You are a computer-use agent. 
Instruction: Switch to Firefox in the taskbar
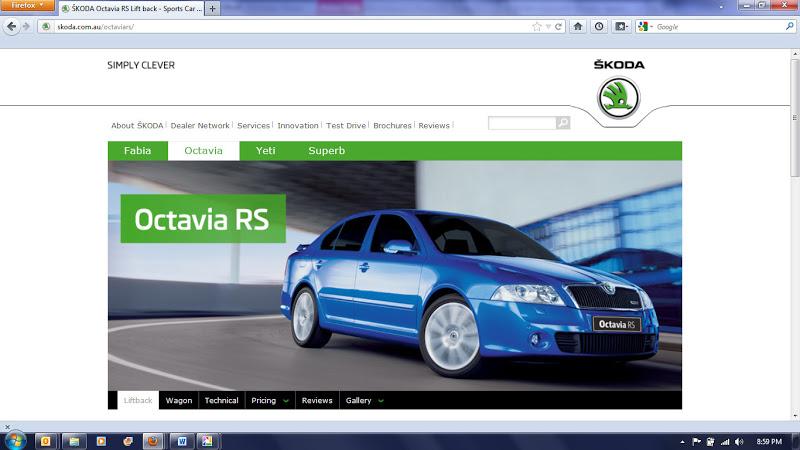click(153, 441)
